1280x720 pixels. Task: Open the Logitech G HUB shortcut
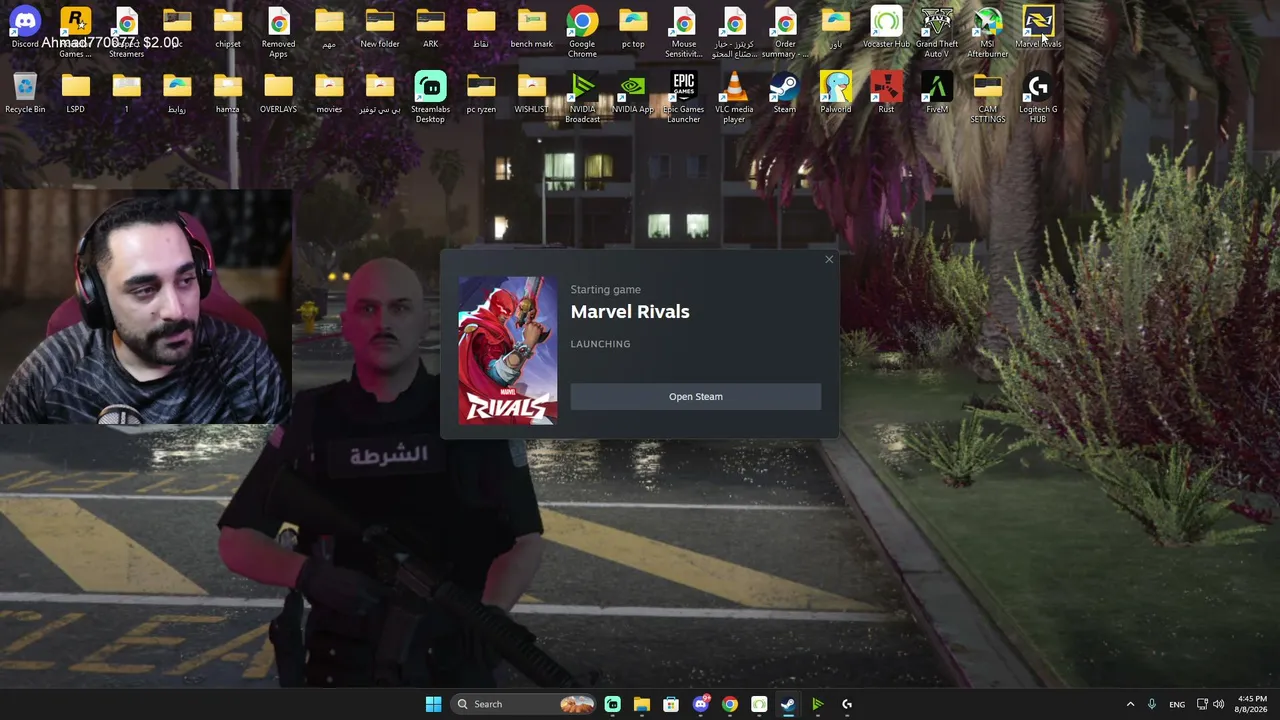1038,97
